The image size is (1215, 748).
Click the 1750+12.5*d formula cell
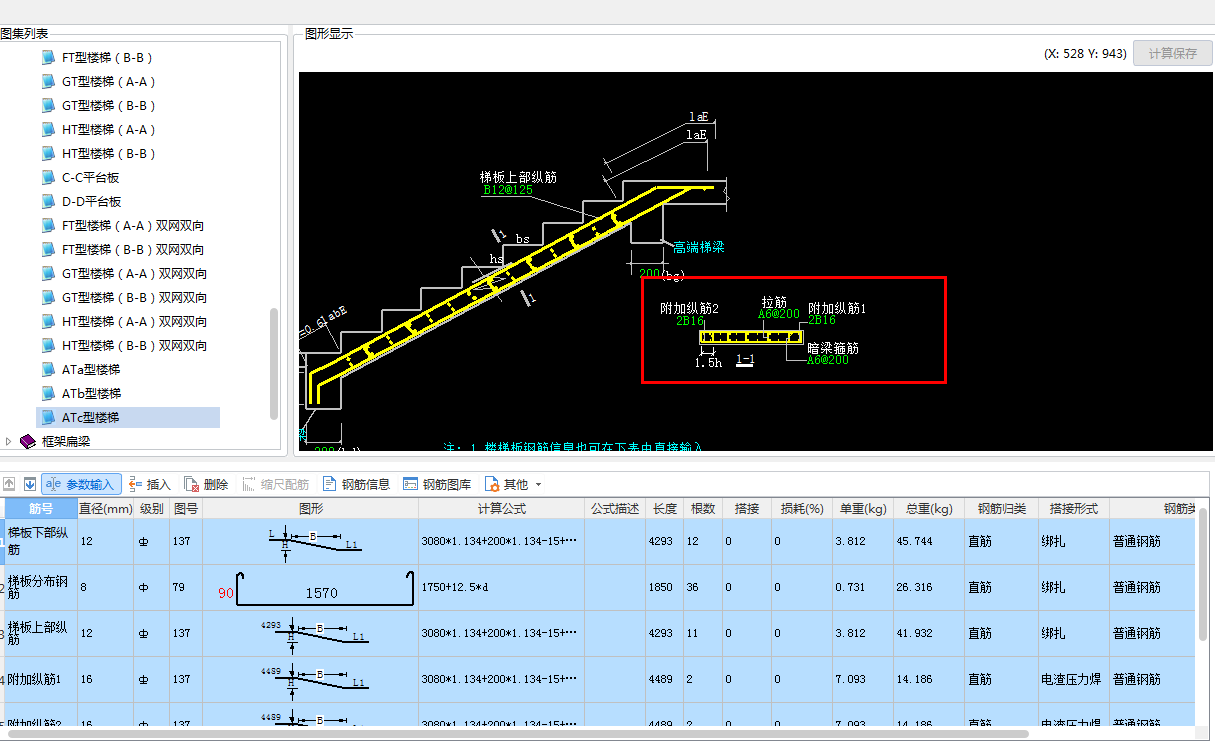(x=502, y=587)
